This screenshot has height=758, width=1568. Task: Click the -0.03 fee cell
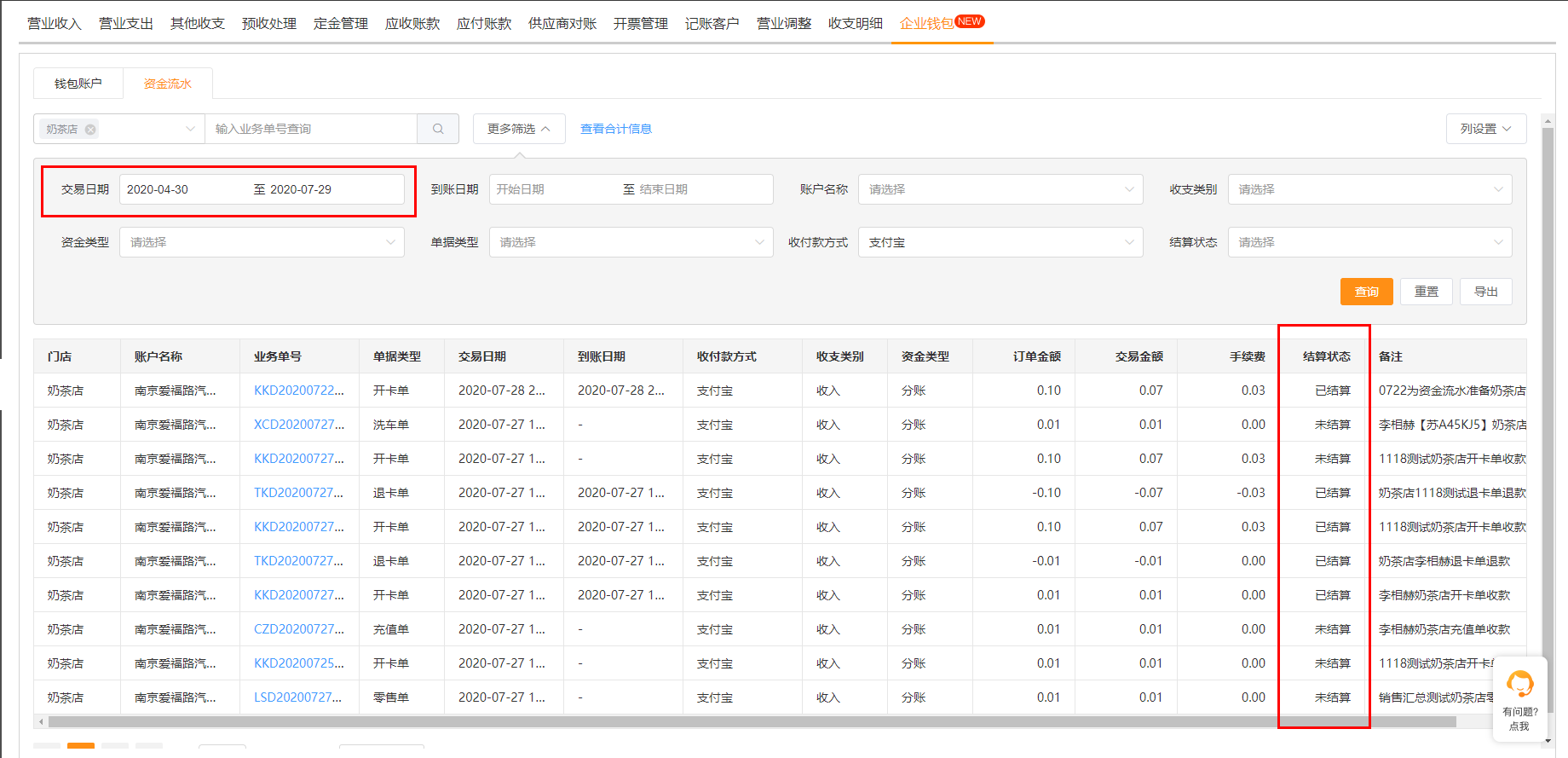[1251, 493]
